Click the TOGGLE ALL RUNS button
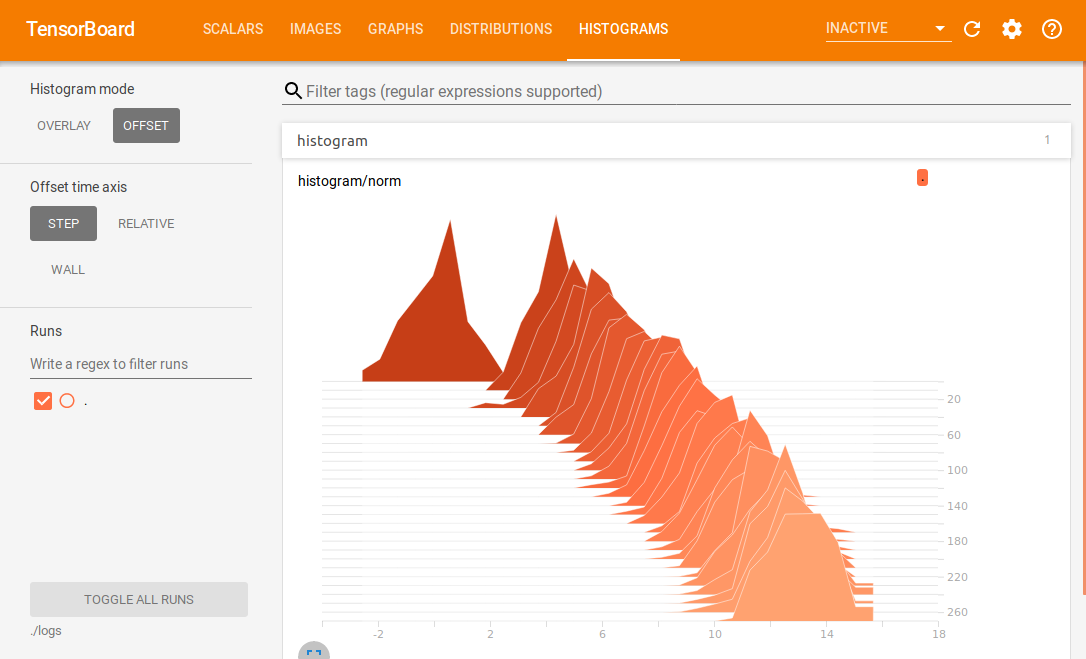This screenshot has height=659, width=1086. pos(139,599)
